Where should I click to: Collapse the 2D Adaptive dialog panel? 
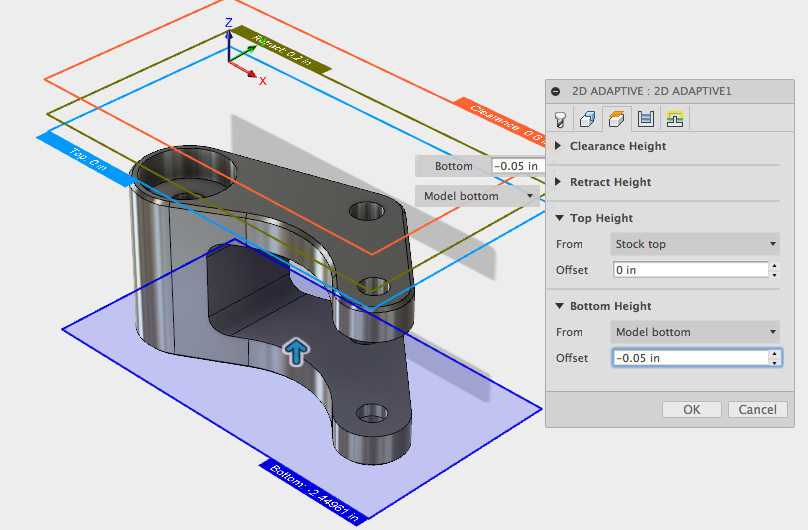point(556,90)
